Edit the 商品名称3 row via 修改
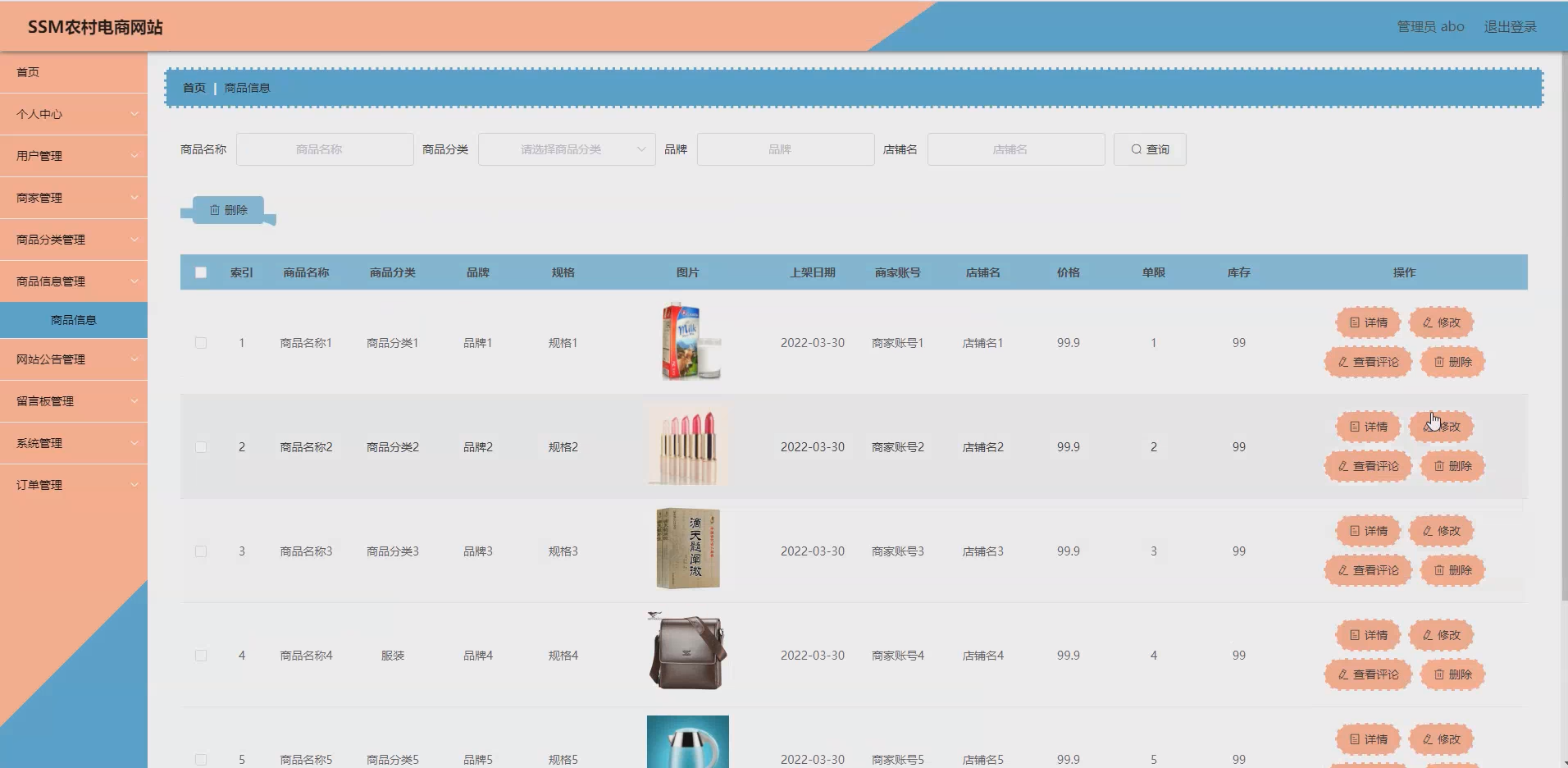Image resolution: width=1568 pixels, height=768 pixels. coord(1441,531)
